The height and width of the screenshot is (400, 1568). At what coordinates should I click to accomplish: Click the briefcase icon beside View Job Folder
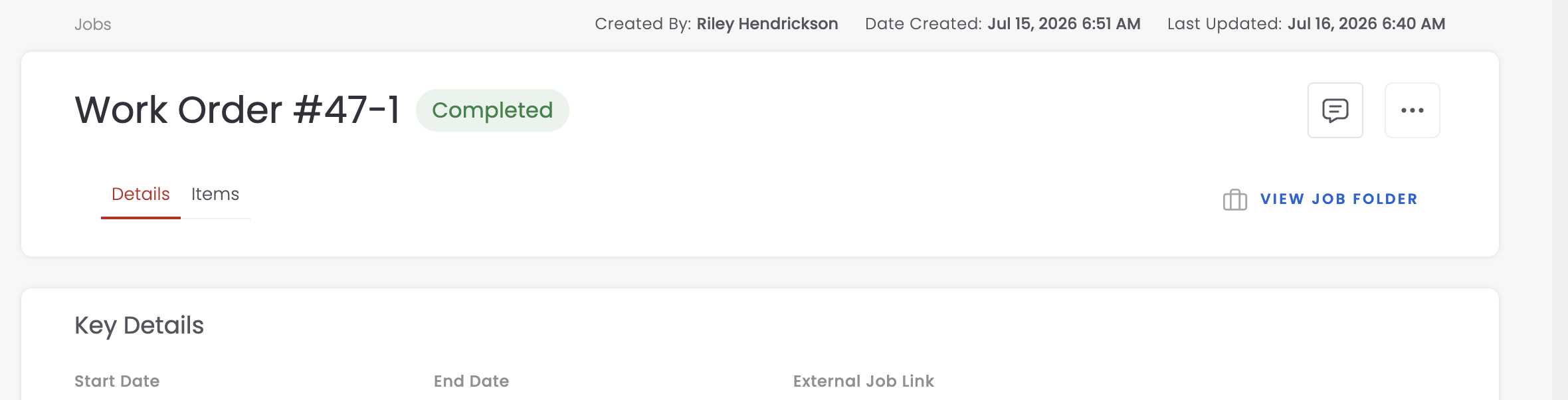click(x=1235, y=199)
